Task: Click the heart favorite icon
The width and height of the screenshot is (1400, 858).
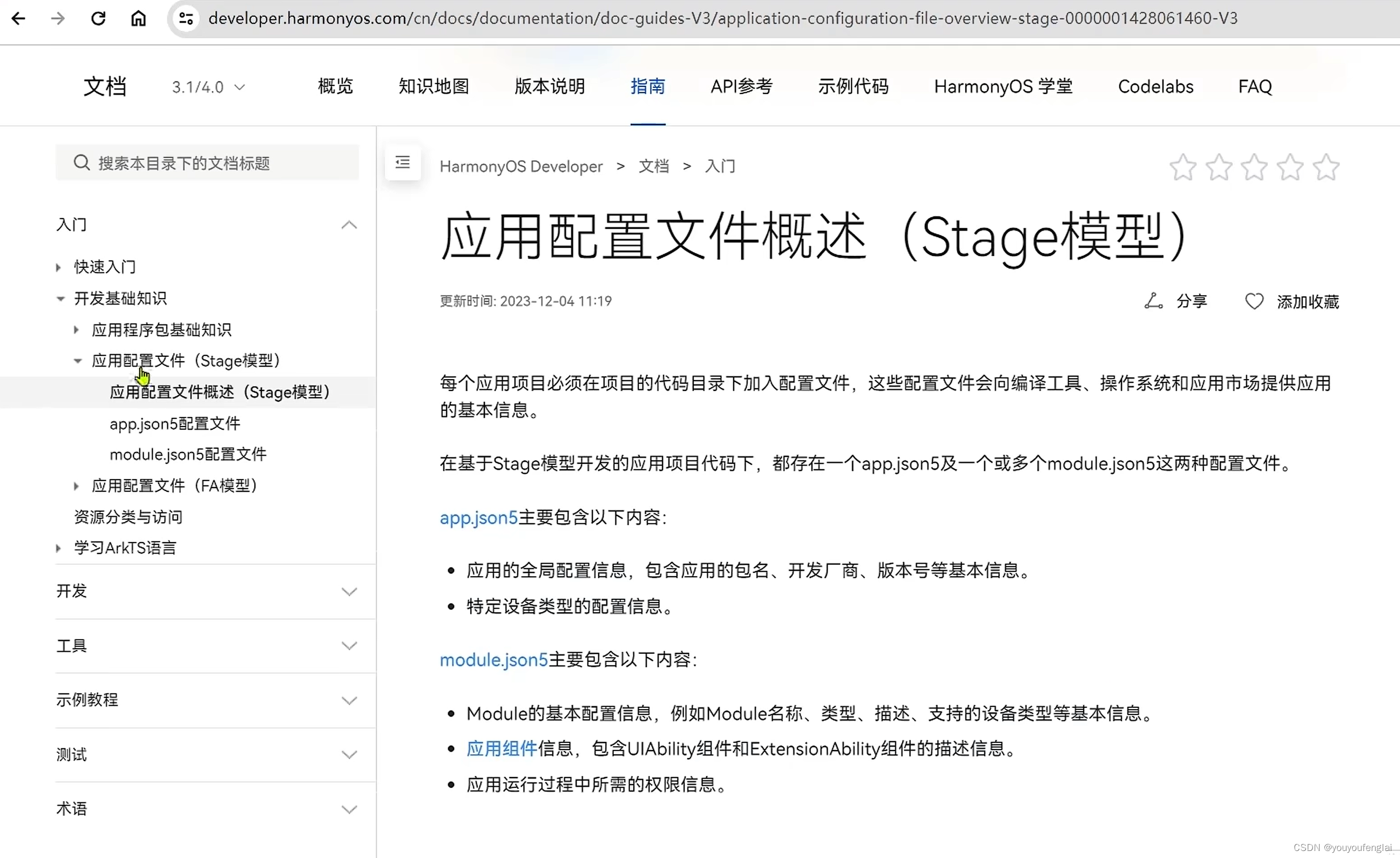Action: coord(1254,301)
